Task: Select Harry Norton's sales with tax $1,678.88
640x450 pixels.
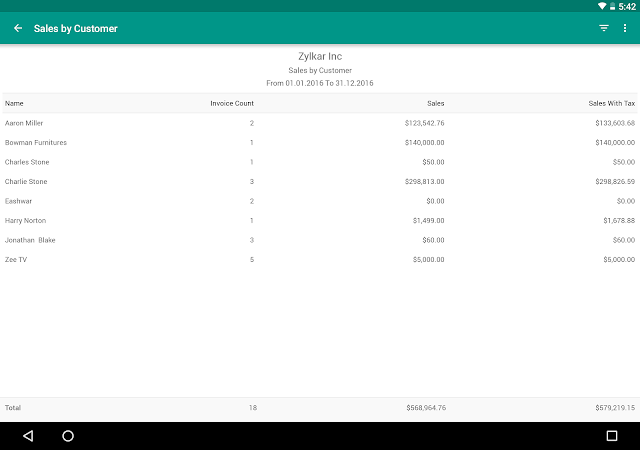Action: click(619, 221)
